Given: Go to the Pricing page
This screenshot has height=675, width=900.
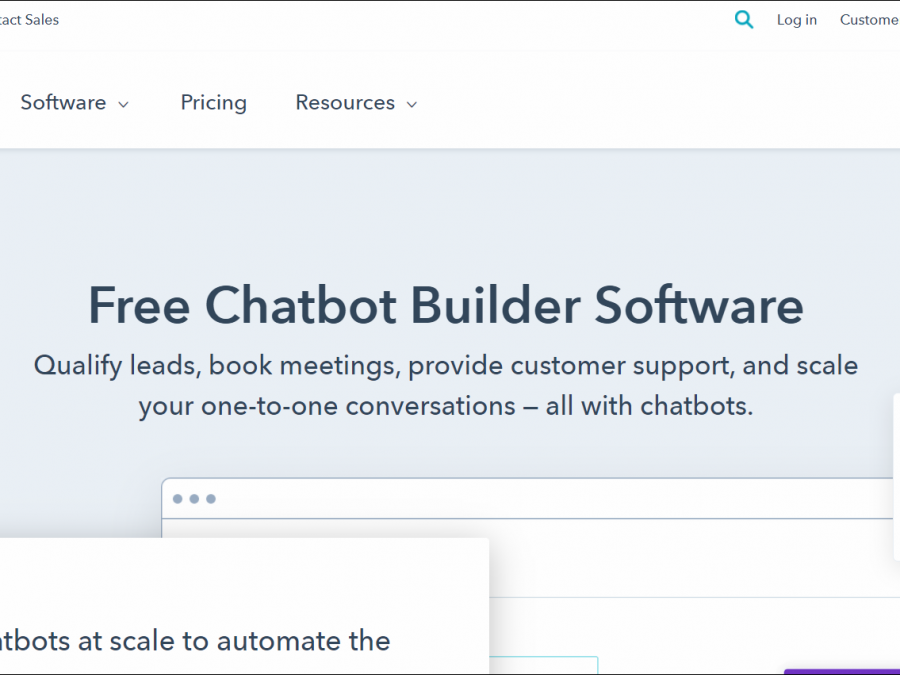Looking at the screenshot, I should [213, 103].
